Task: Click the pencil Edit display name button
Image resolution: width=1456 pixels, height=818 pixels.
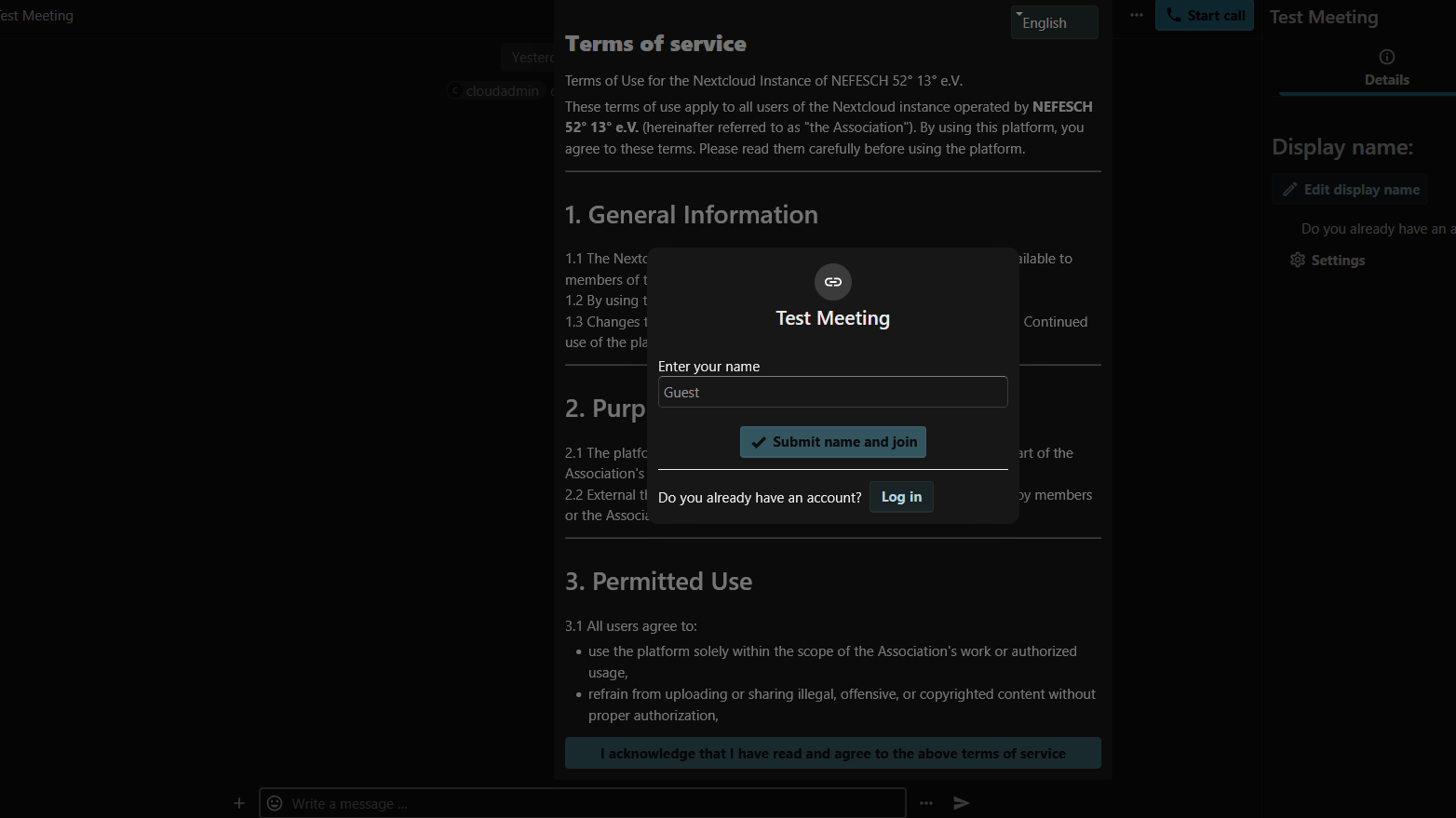Action: [1350, 190]
